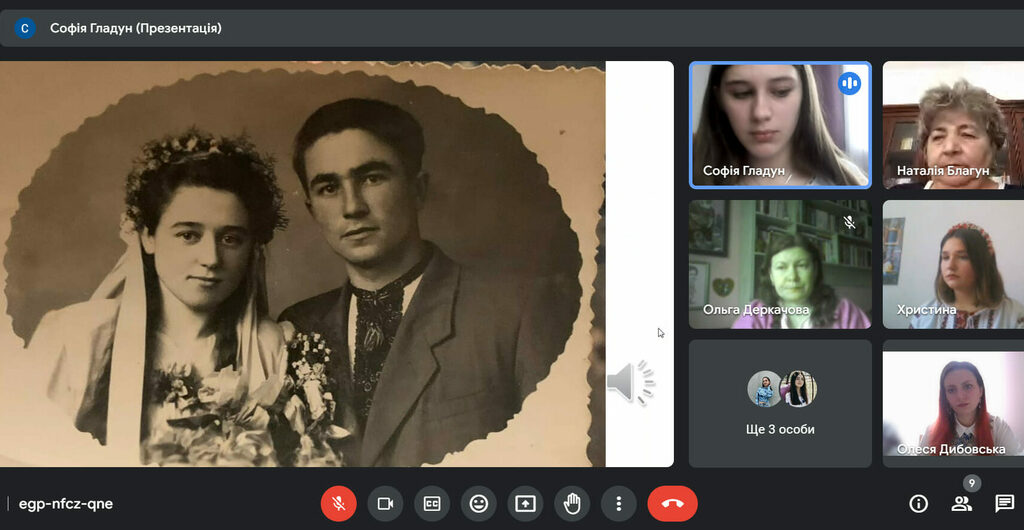Select Софія Гладун's video tile

tap(780, 125)
